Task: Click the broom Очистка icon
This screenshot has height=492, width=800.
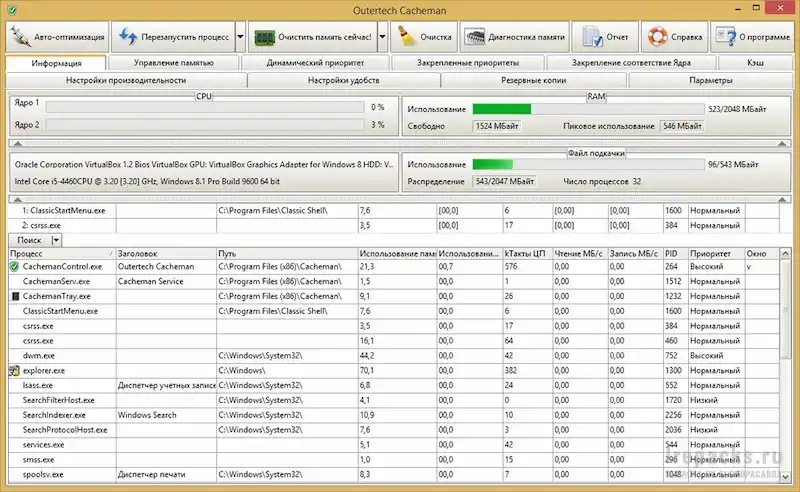Action: pyautogui.click(x=407, y=37)
